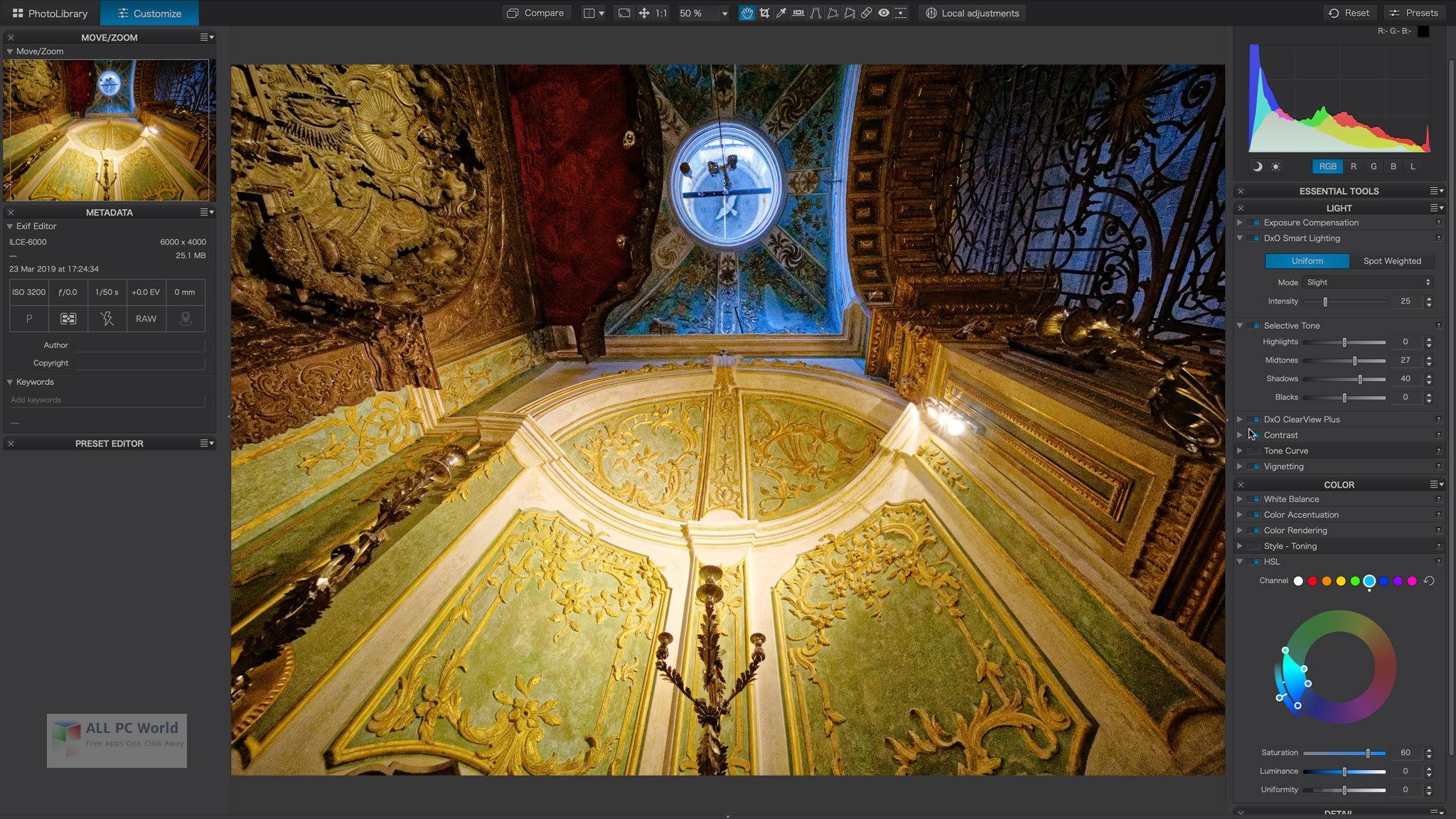
Task: Select the Repair bandage tool
Action: pyautogui.click(x=867, y=13)
